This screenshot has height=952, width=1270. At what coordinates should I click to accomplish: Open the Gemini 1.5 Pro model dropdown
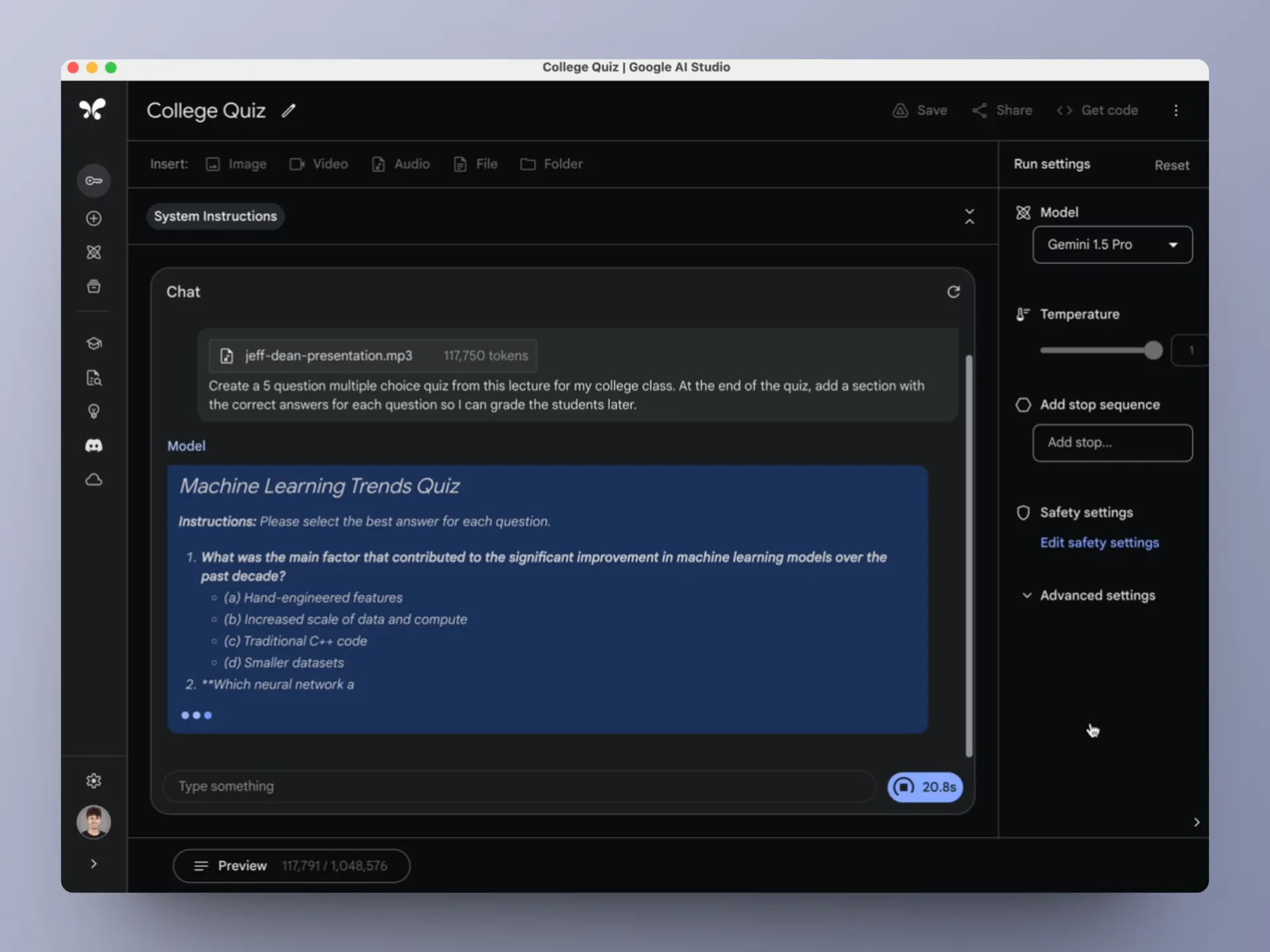tap(1112, 245)
